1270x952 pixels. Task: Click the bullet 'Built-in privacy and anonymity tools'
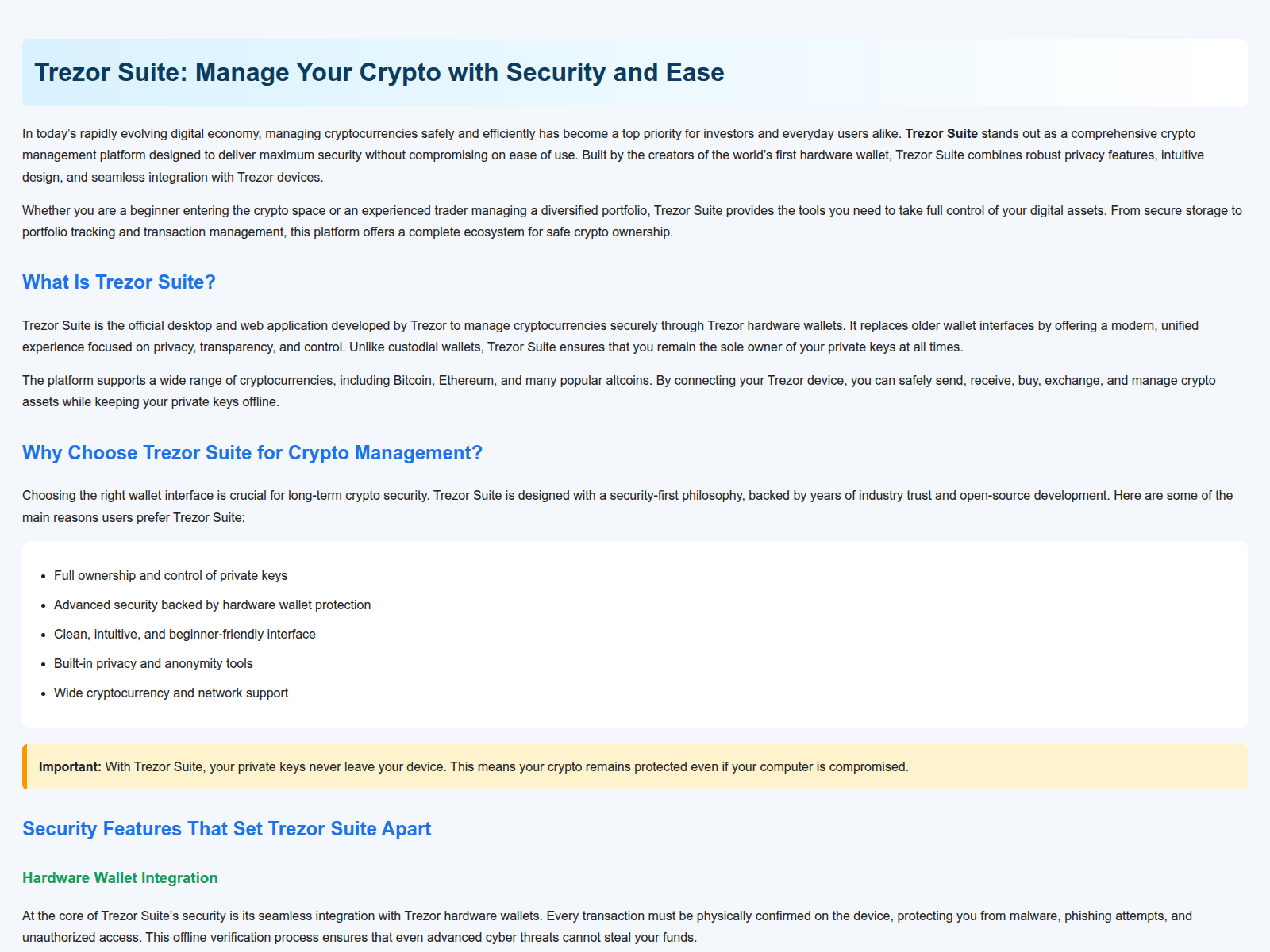pos(153,664)
